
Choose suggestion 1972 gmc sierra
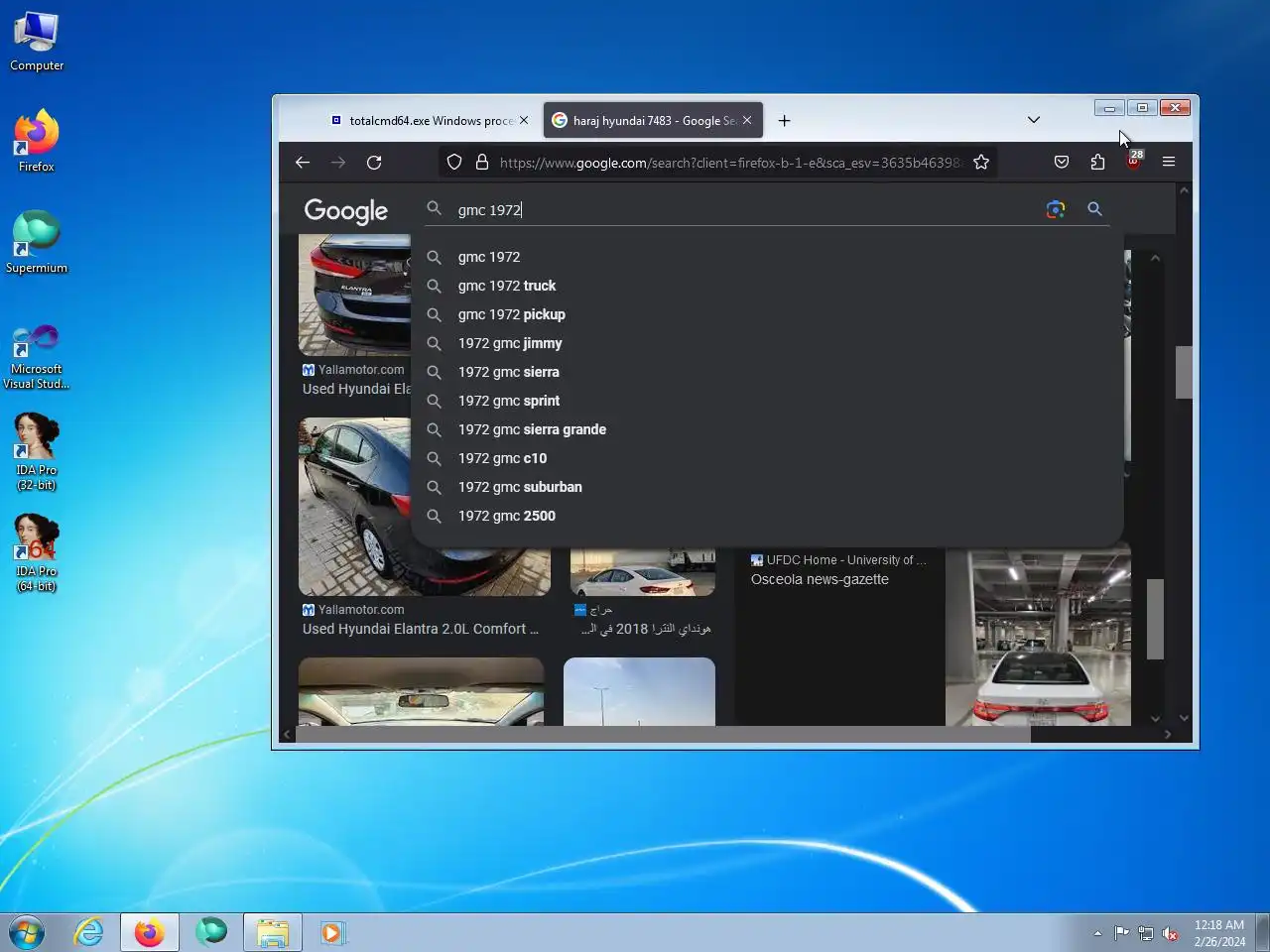[767, 372]
